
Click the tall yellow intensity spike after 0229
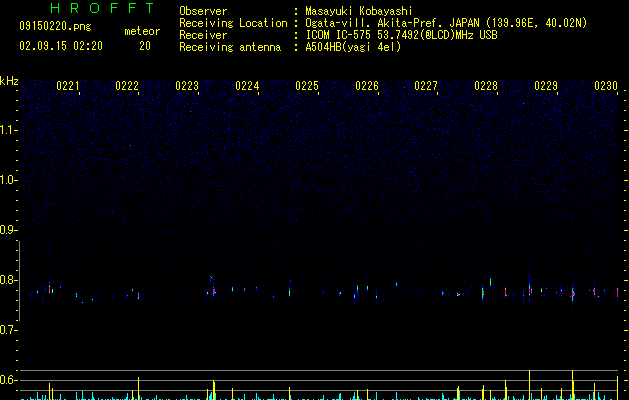pyautogui.click(x=572, y=385)
